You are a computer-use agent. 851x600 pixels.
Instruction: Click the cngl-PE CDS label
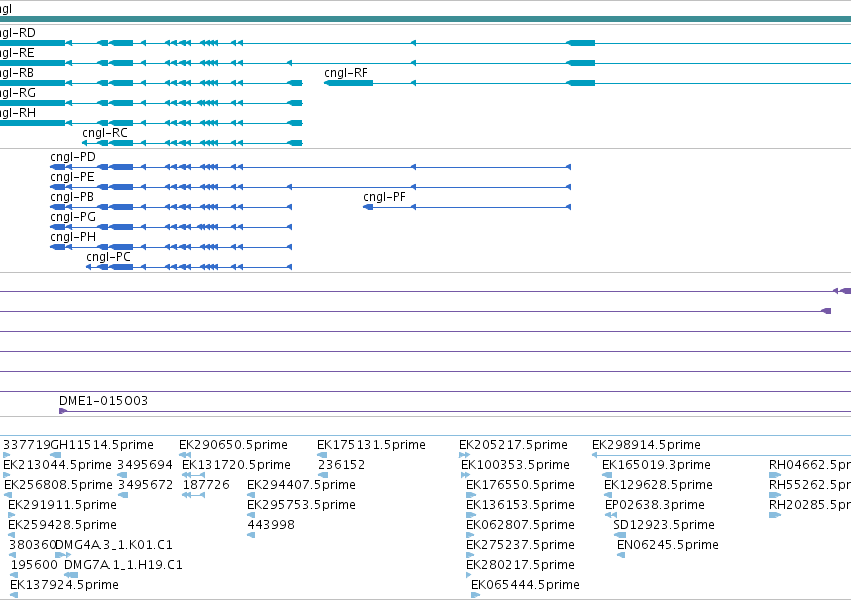[72, 177]
